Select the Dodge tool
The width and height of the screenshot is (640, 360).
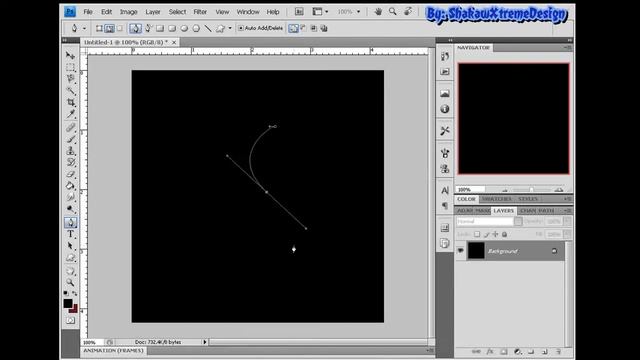(x=71, y=209)
